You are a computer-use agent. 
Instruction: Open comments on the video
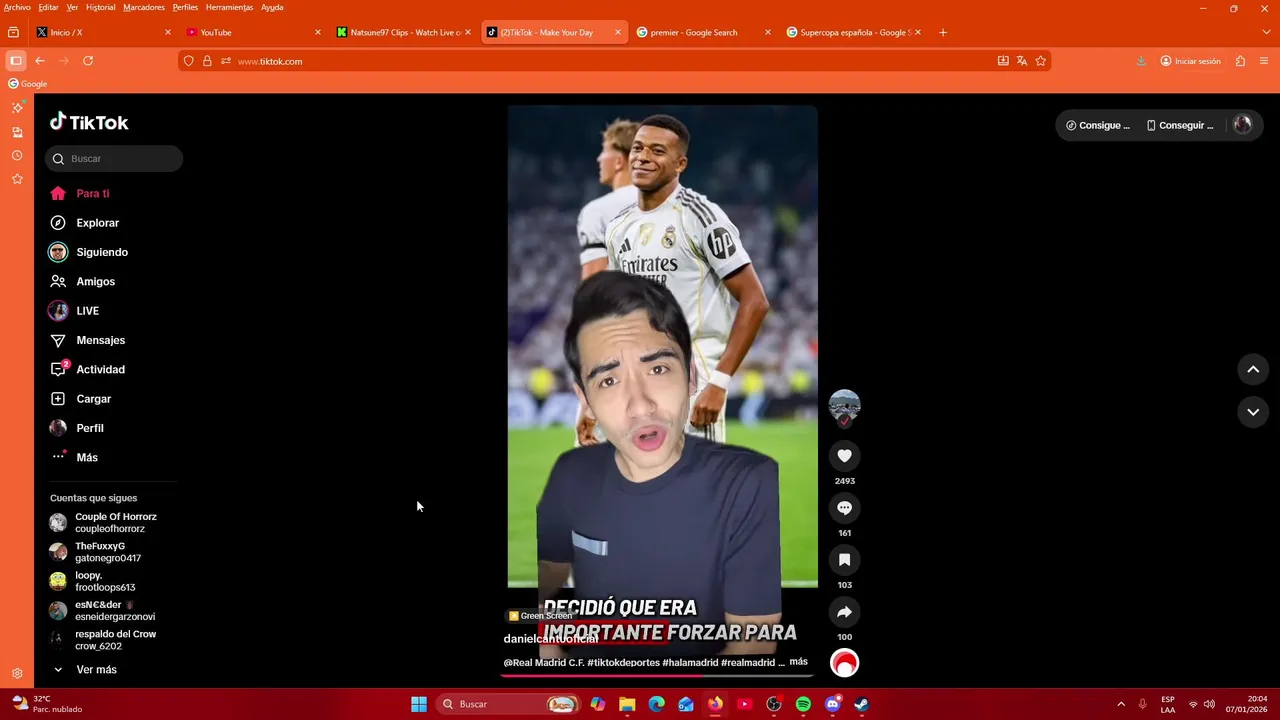click(844, 508)
